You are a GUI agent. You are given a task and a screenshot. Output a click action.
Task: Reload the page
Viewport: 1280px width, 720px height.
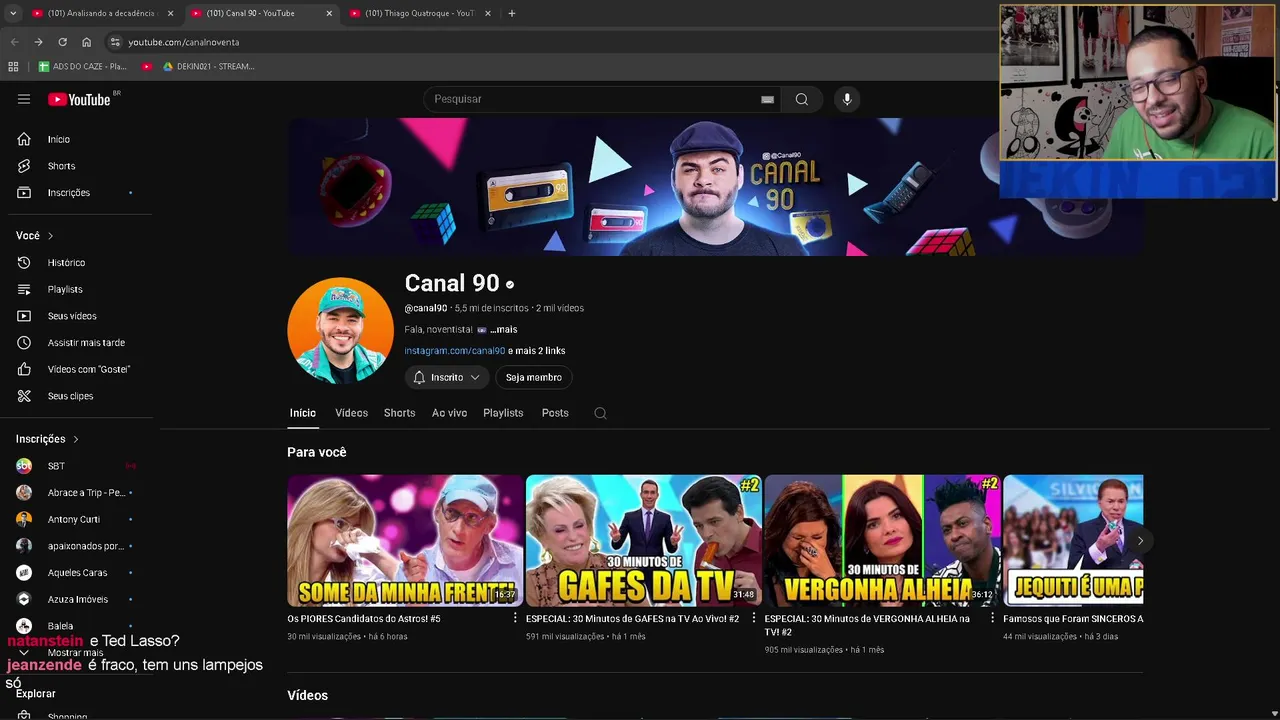[62, 42]
